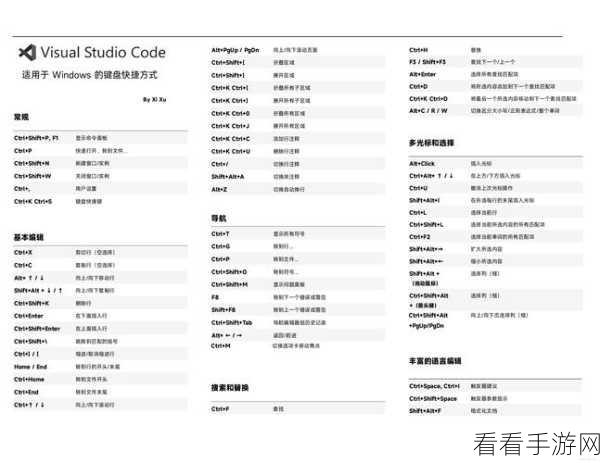600x463 pixels.
Task: Select the "Ctrl+C" shortcut text
Action: 23,265
